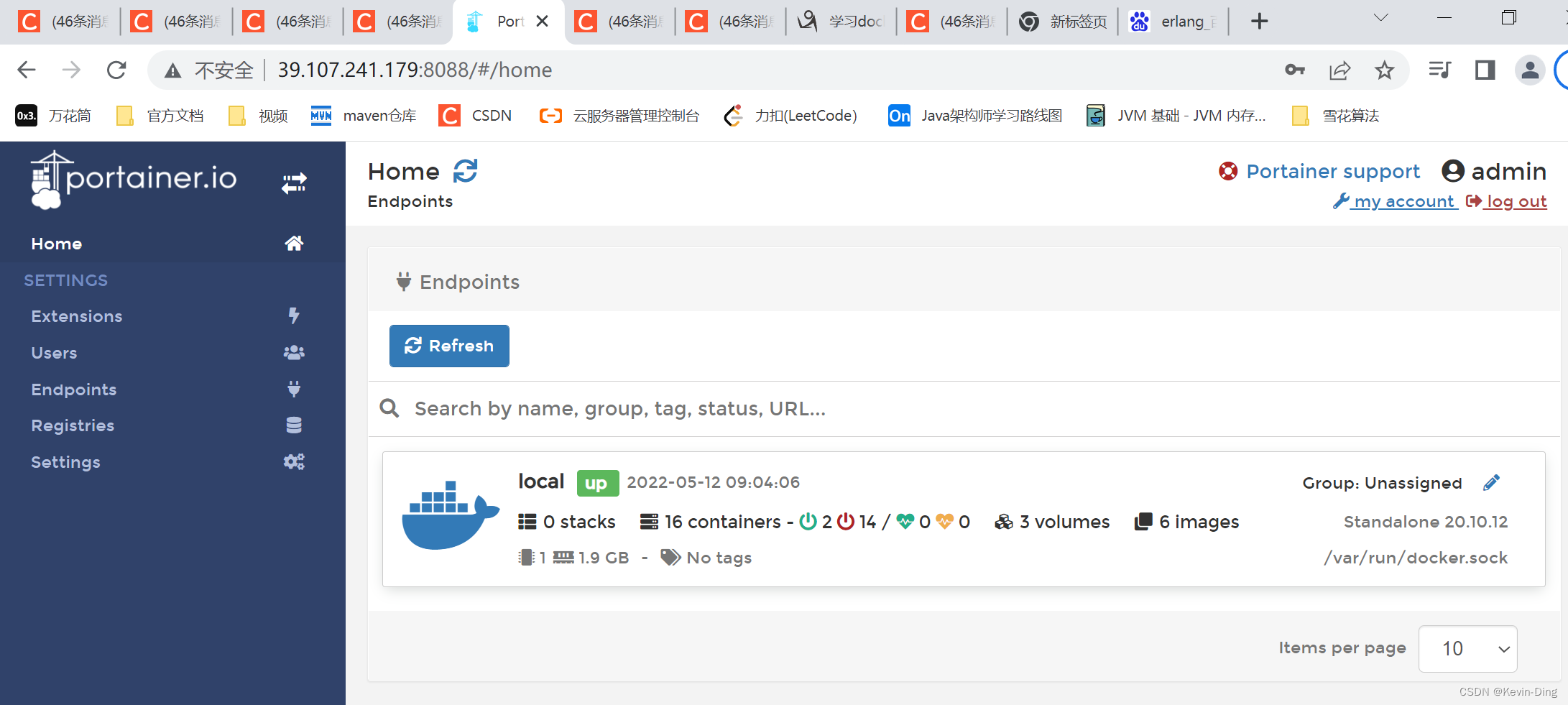Screen dimensions: 1568x705
Task: Click the database Registries icon
Action: (x=294, y=425)
